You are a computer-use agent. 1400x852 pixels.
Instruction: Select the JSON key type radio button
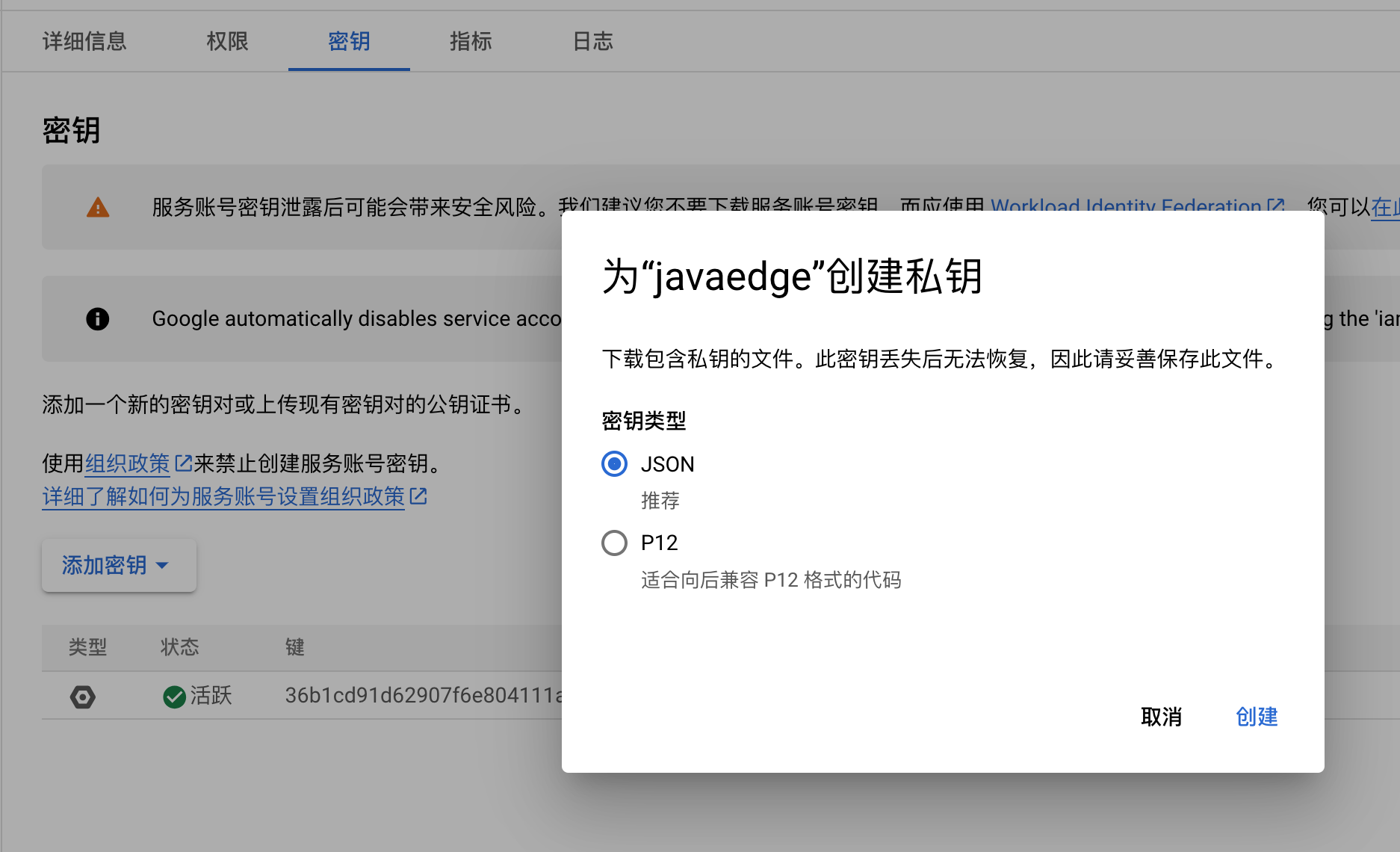point(614,464)
